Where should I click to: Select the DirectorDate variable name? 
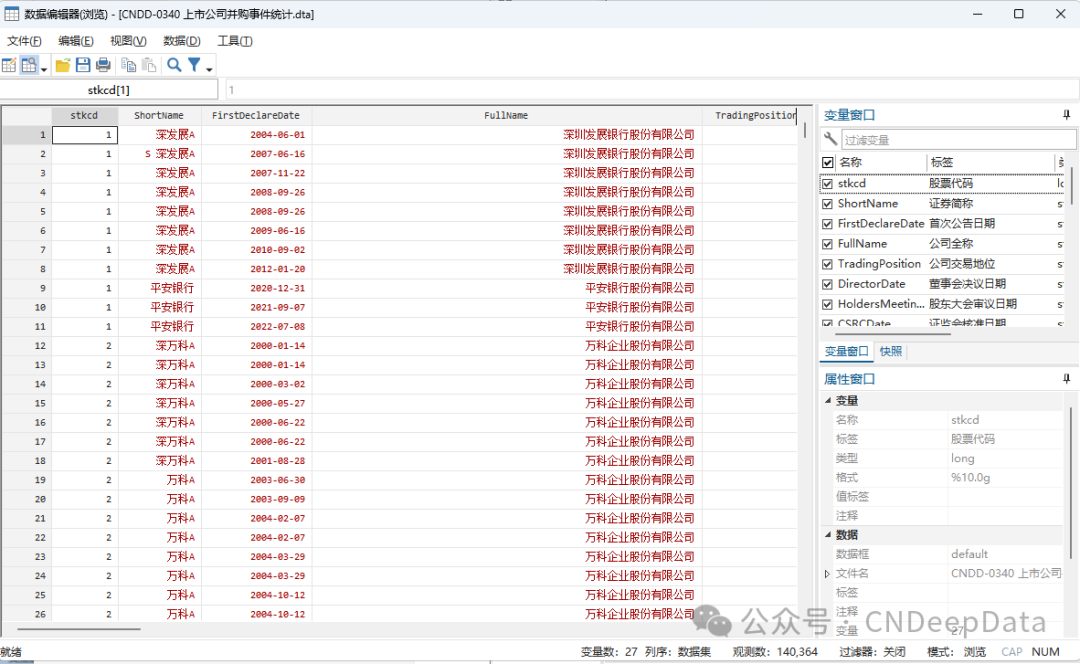pos(871,284)
